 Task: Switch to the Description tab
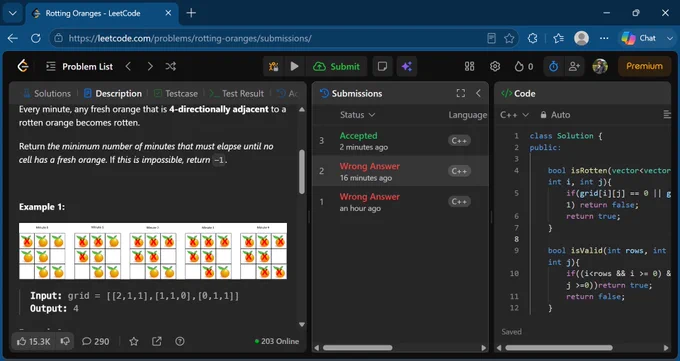pyautogui.click(x=113, y=93)
